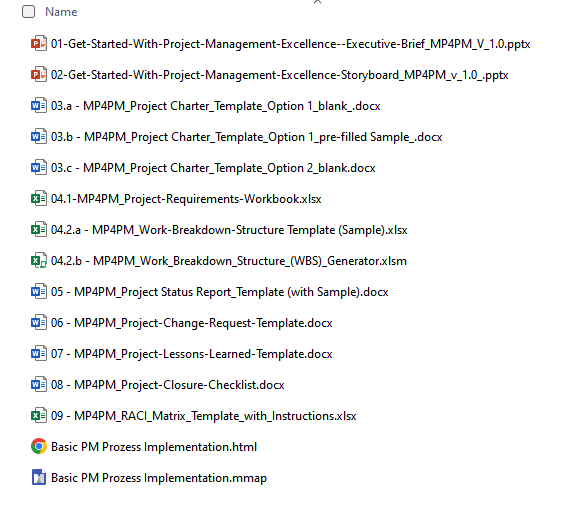The width and height of the screenshot is (578, 518).
Task: Tick the select-all checkbox beside Name
Action: click(28, 12)
